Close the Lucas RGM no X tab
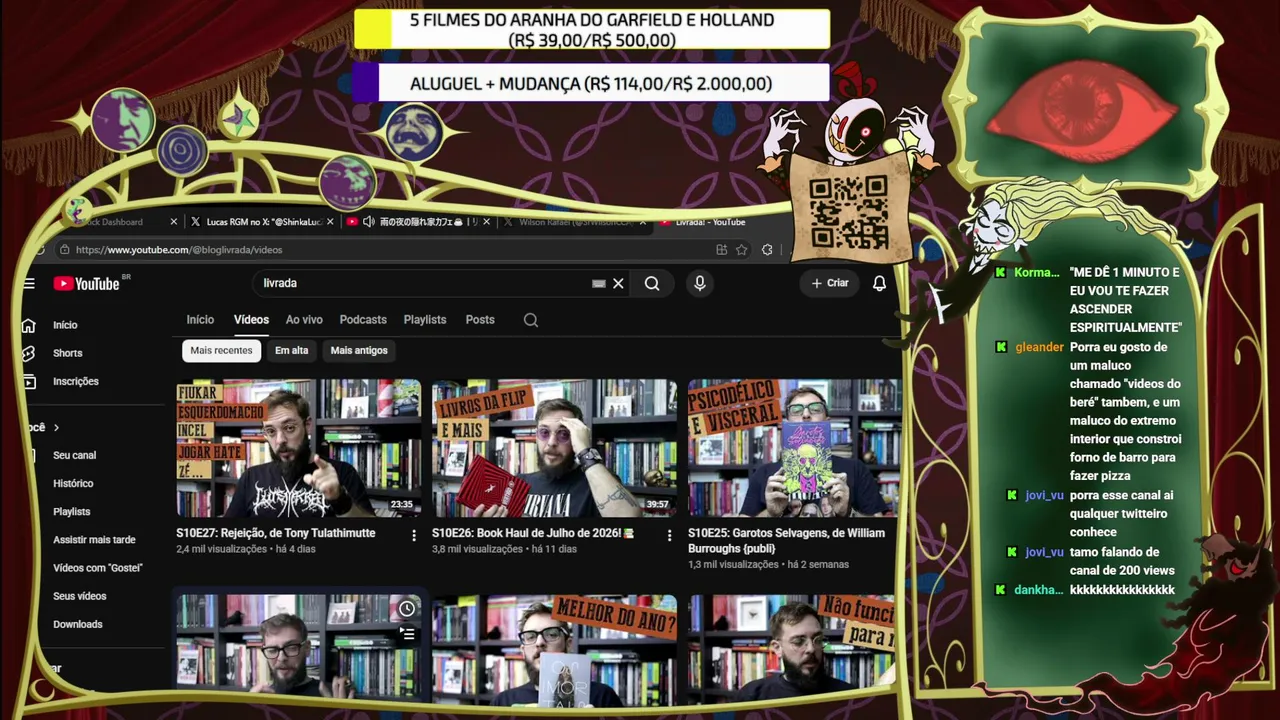1280x720 pixels. [x=330, y=222]
